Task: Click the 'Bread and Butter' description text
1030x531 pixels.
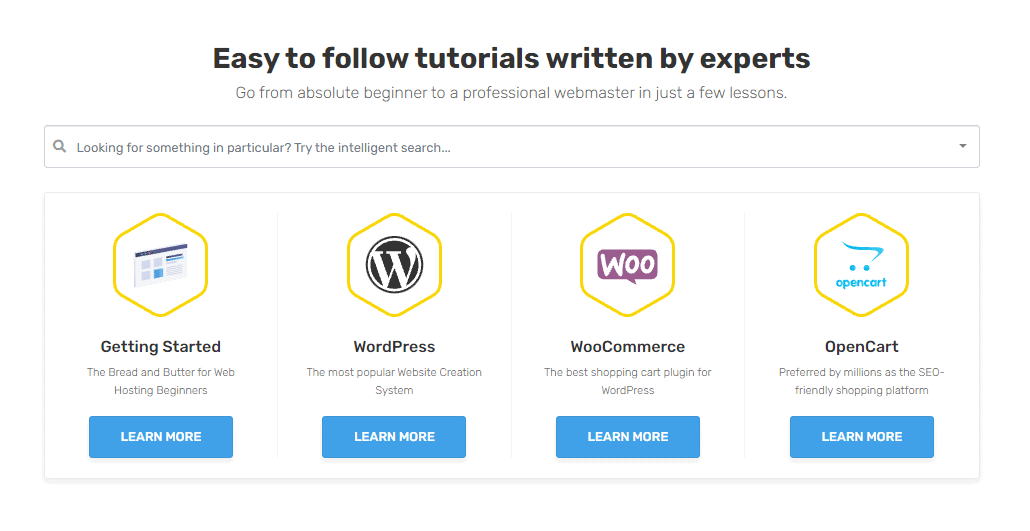Action: pos(160,381)
